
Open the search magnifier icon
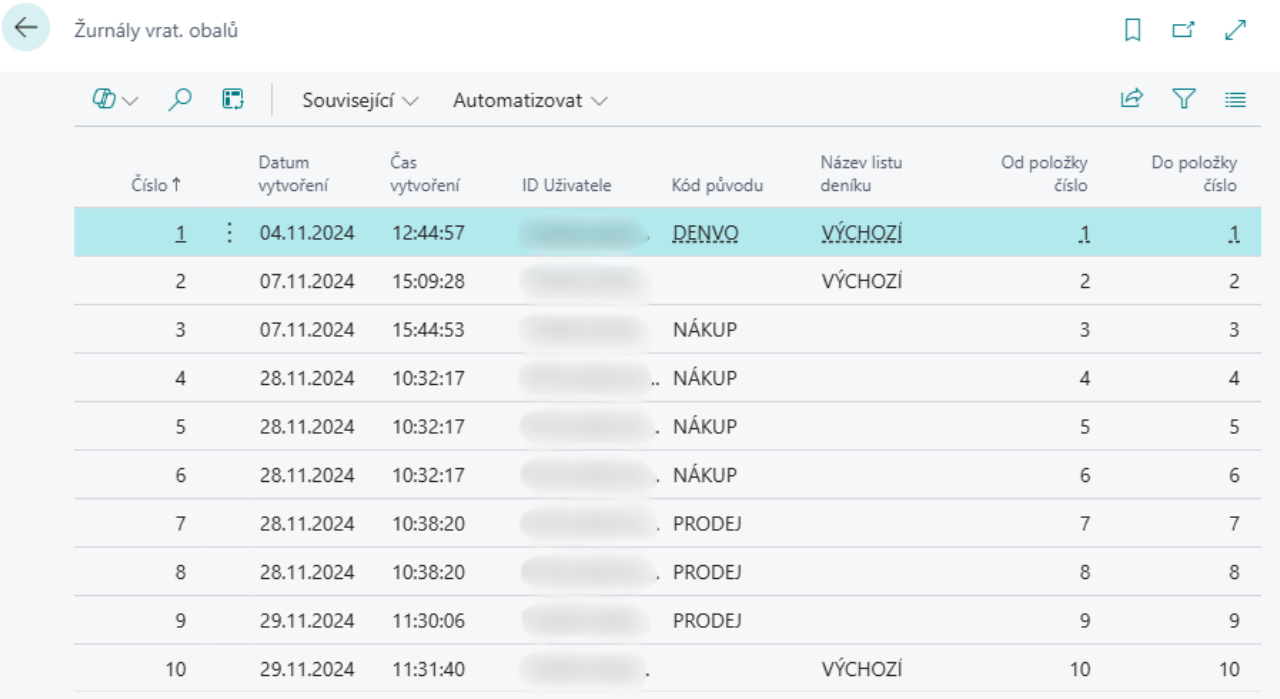180,100
